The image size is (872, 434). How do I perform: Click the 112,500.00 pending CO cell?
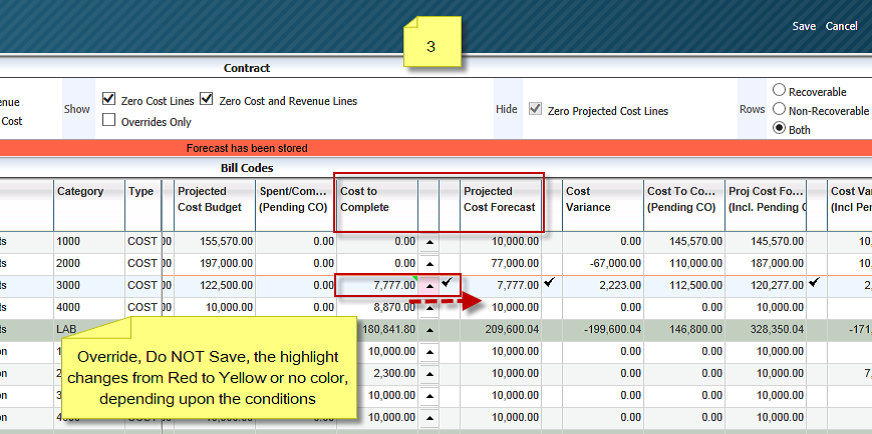point(684,285)
